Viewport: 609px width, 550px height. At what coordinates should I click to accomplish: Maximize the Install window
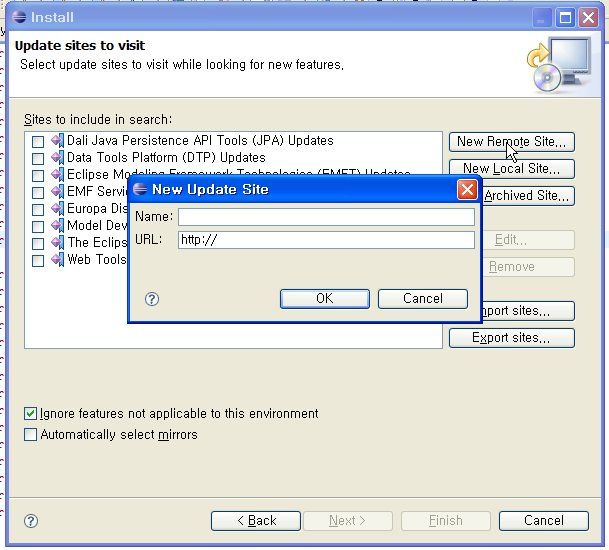click(x=565, y=18)
